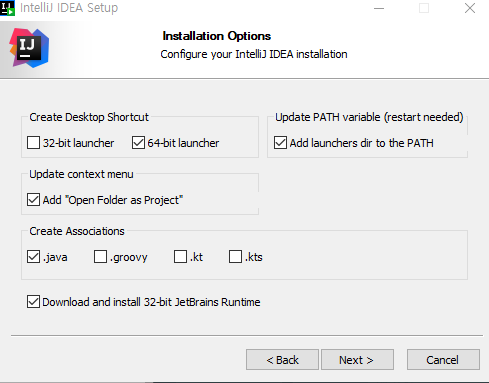Screen dimensions: 489x383
Task: Uncheck the 64-bit launcher checkbox
Action: click(138, 143)
